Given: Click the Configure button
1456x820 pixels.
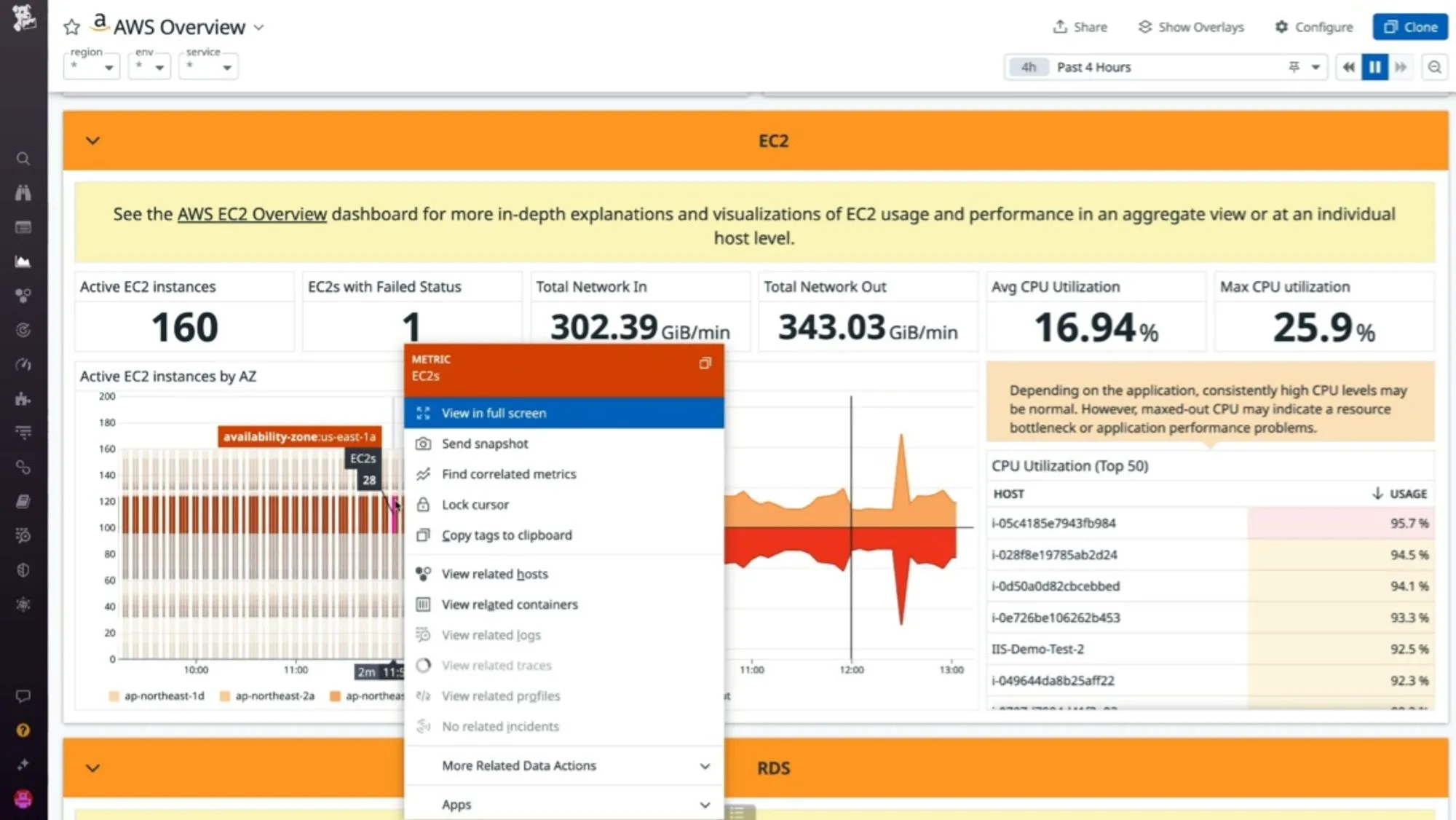Looking at the screenshot, I should pyautogui.click(x=1313, y=27).
